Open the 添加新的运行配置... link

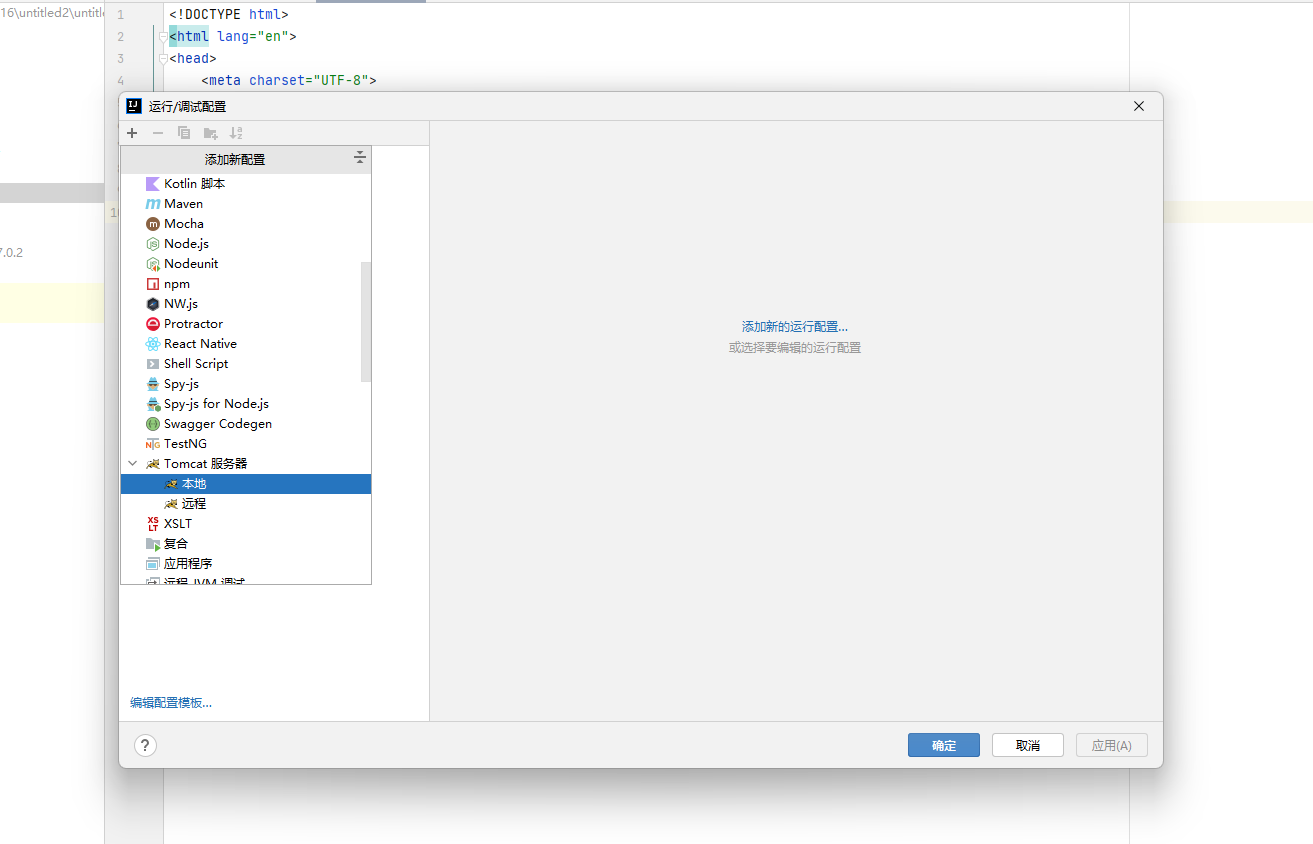point(795,327)
